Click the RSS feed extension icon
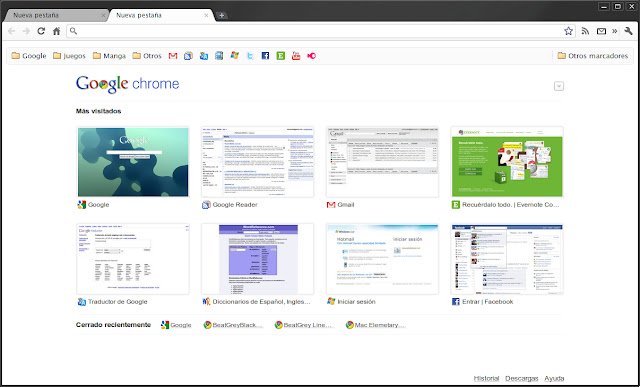640x387 pixels. [x=585, y=31]
